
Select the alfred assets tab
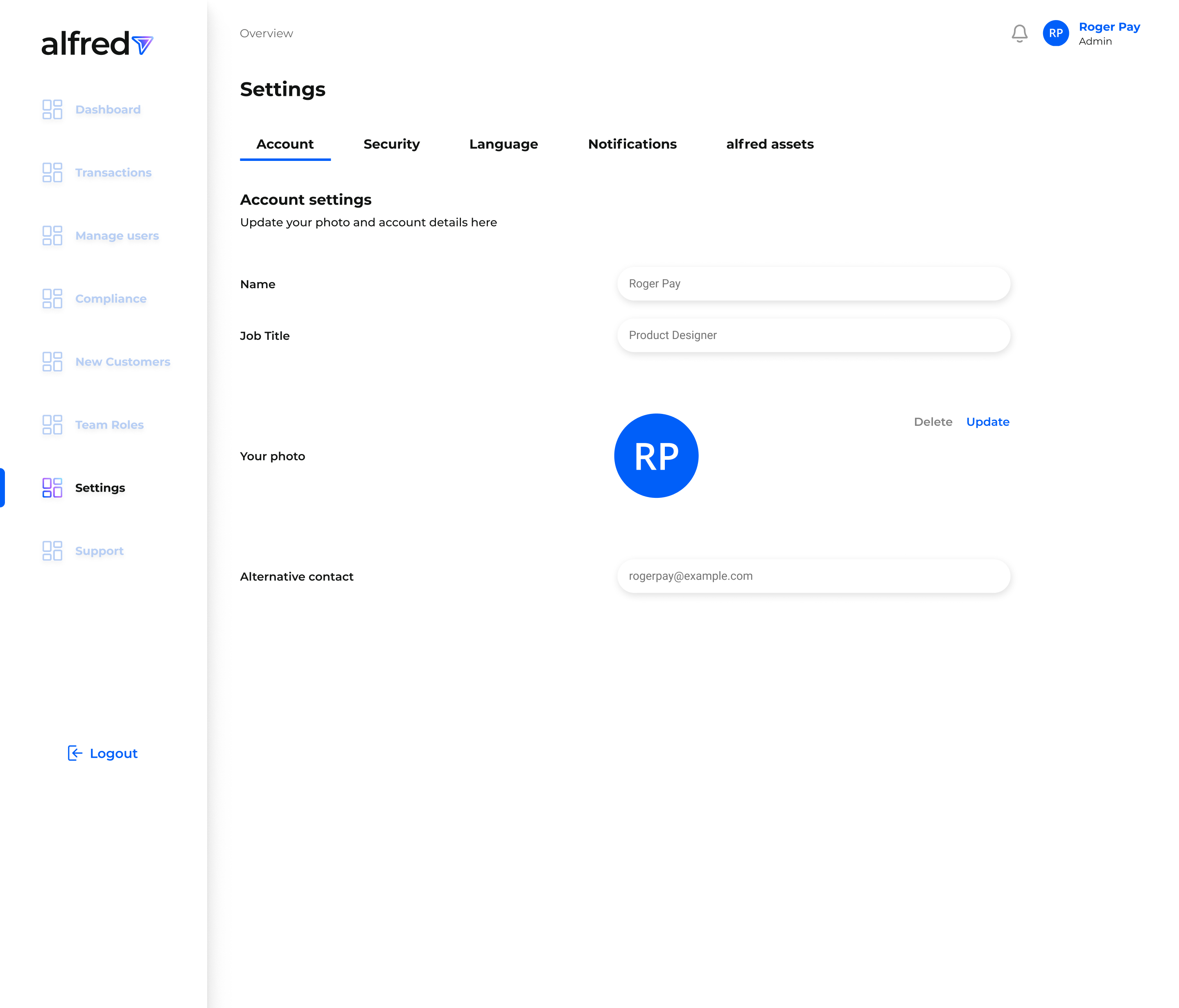[x=769, y=144]
